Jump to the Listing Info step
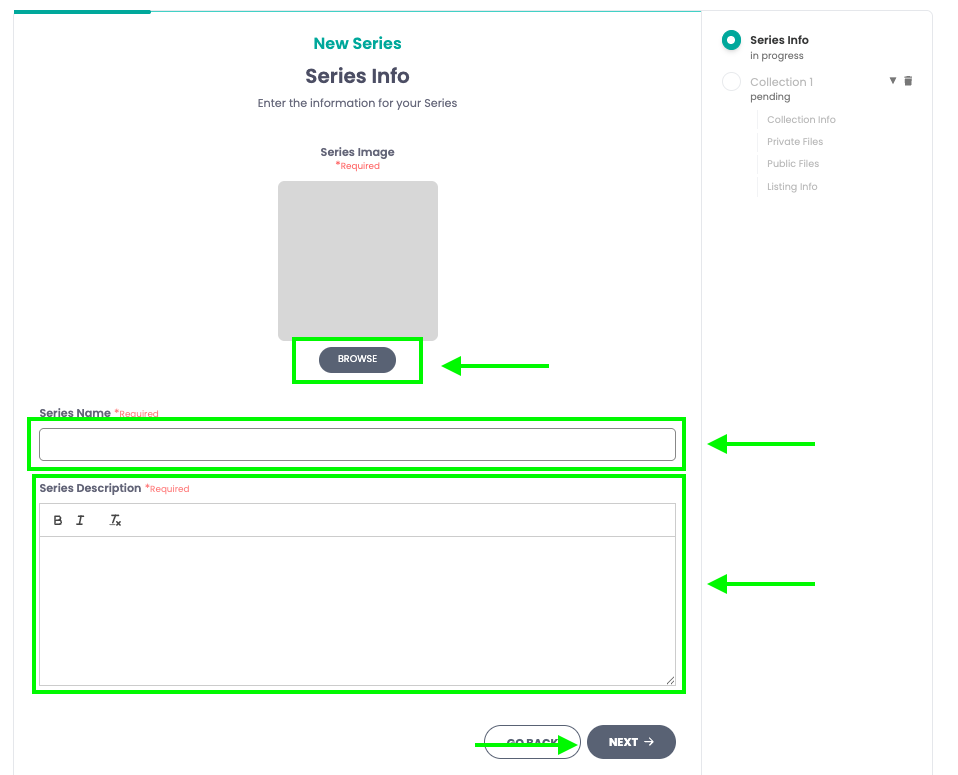Screen dimensions: 958x775 click(x=792, y=187)
